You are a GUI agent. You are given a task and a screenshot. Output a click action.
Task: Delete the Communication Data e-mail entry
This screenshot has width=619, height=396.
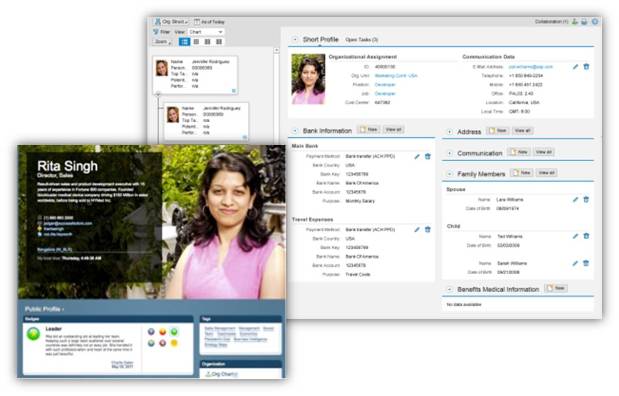[586, 67]
